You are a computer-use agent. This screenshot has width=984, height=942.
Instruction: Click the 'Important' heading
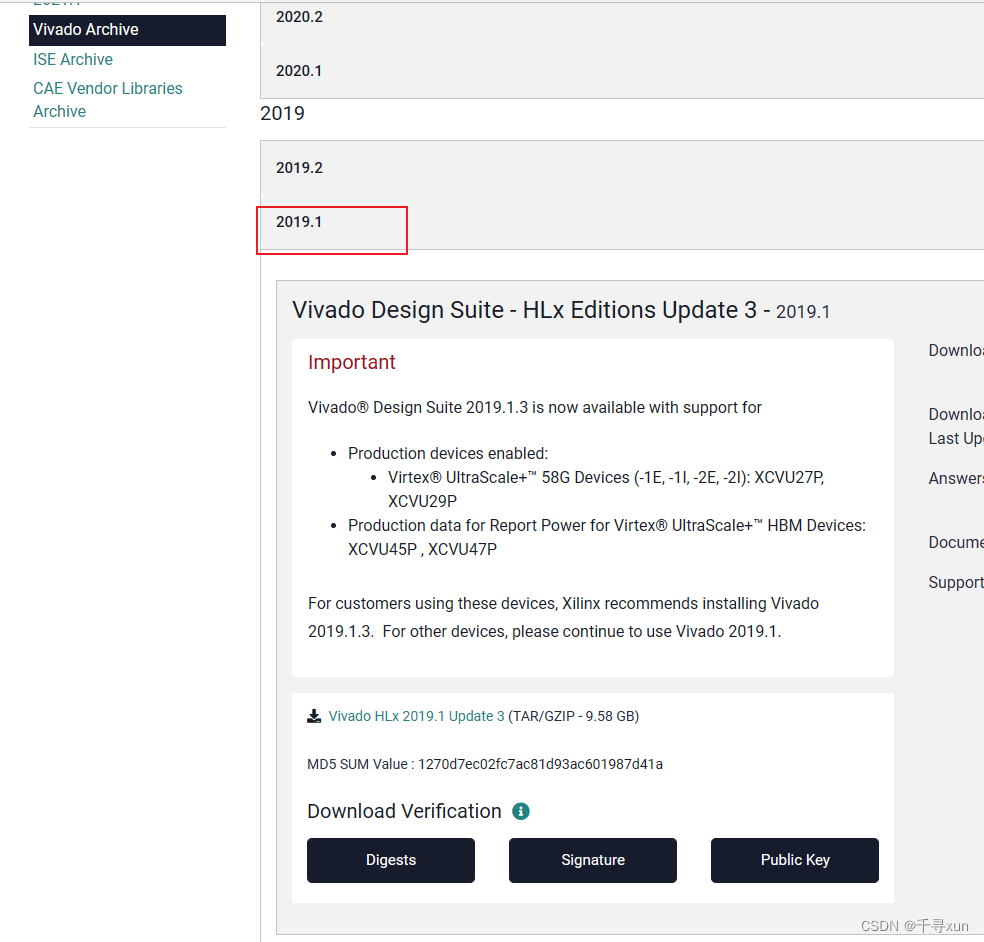[x=351, y=362]
